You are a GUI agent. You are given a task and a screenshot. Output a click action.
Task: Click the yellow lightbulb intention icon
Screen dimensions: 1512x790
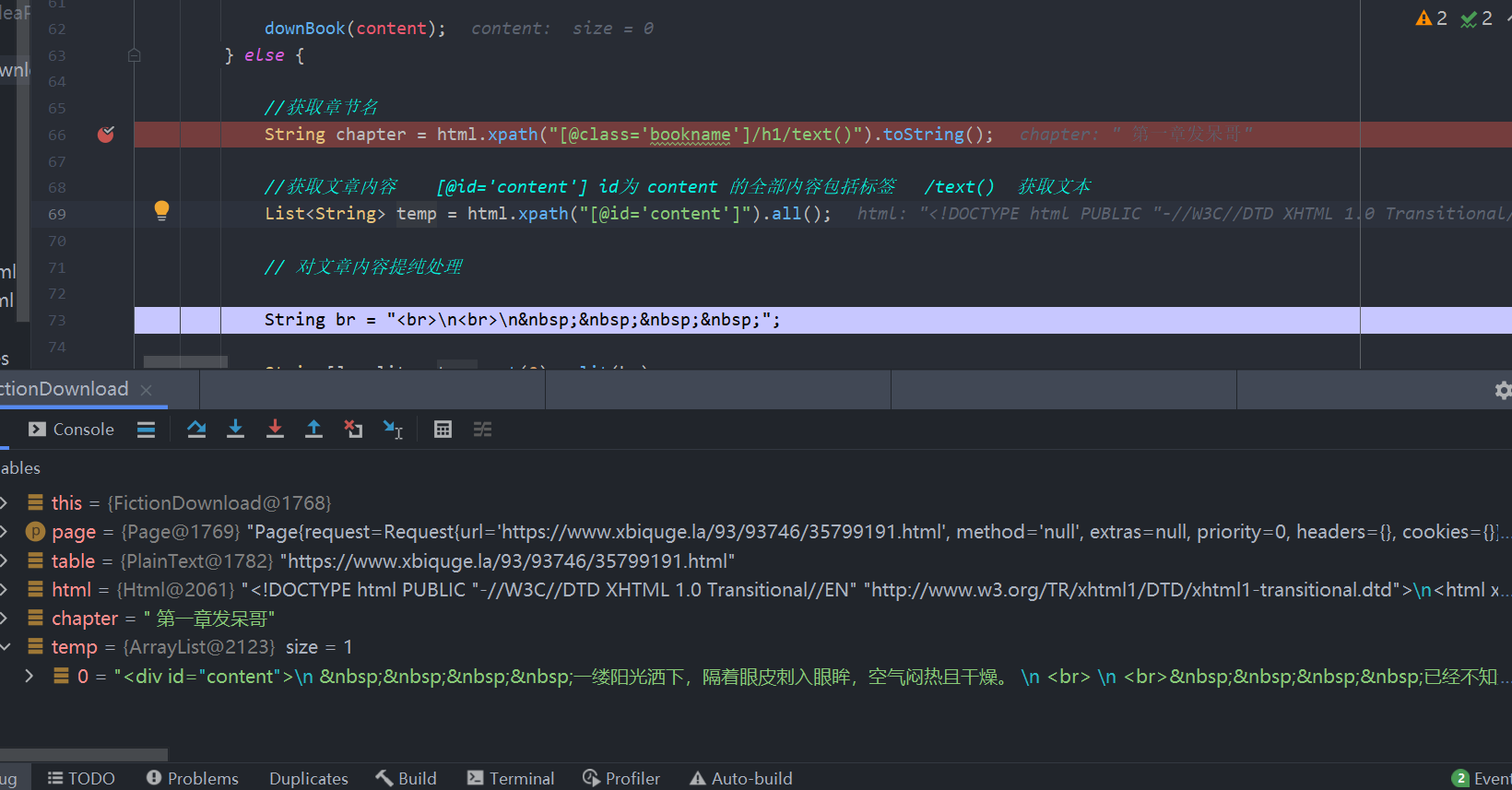point(161,211)
